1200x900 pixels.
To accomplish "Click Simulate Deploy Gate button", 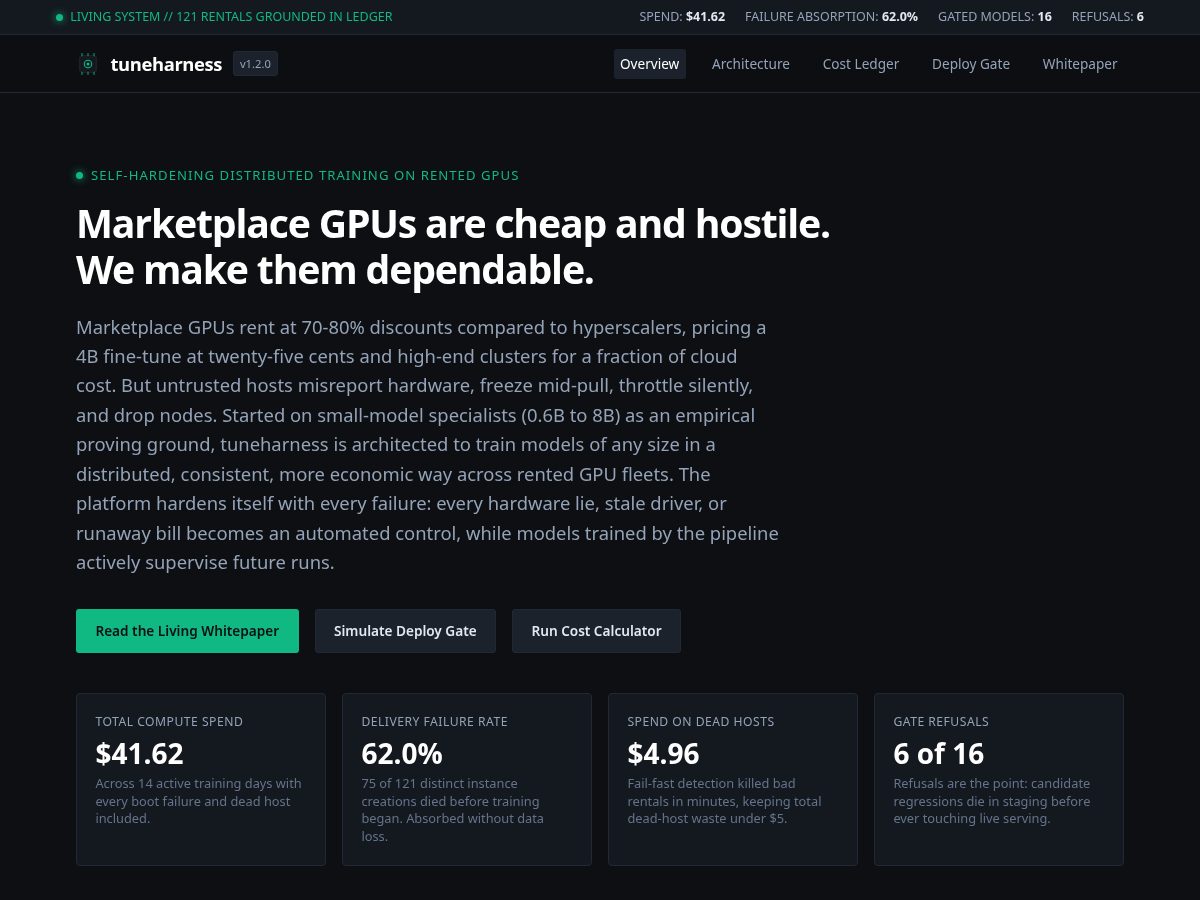I will click(x=405, y=631).
